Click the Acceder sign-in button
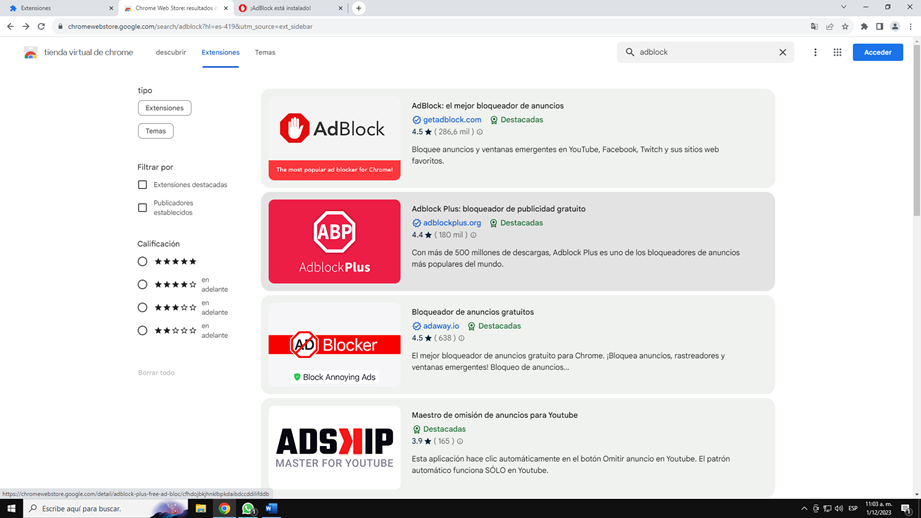This screenshot has height=518, width=921. point(878,52)
